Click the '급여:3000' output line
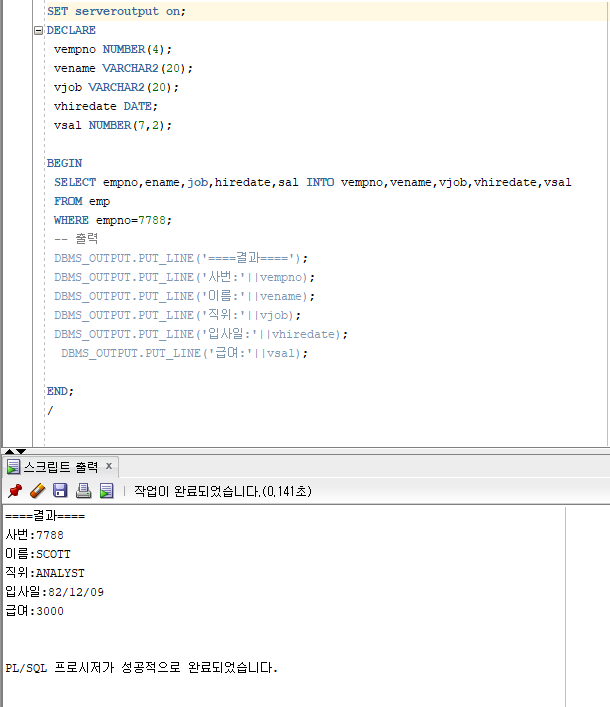Image resolution: width=610 pixels, height=707 pixels. pos(34,611)
